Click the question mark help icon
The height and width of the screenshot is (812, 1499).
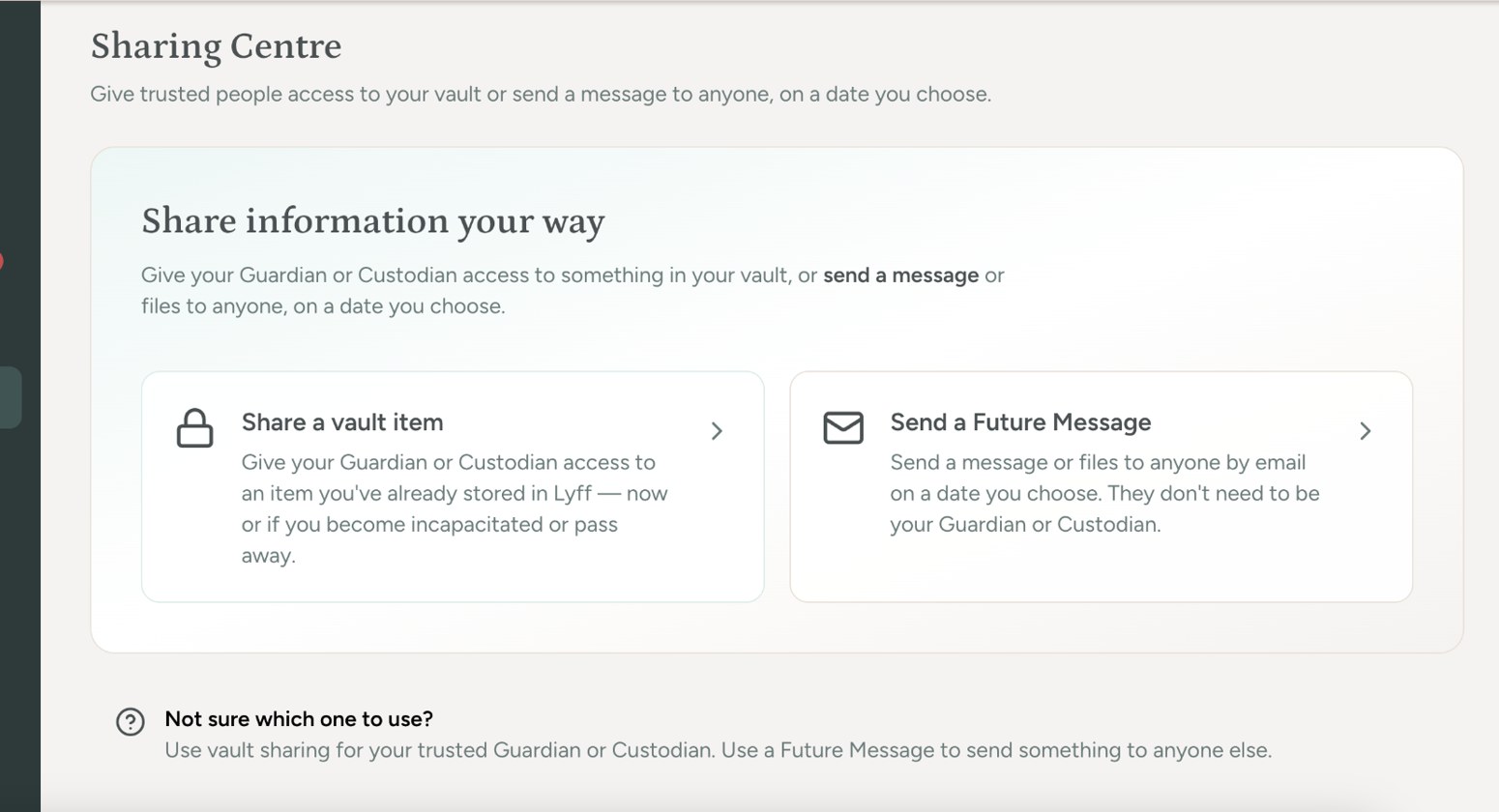pyautogui.click(x=131, y=721)
